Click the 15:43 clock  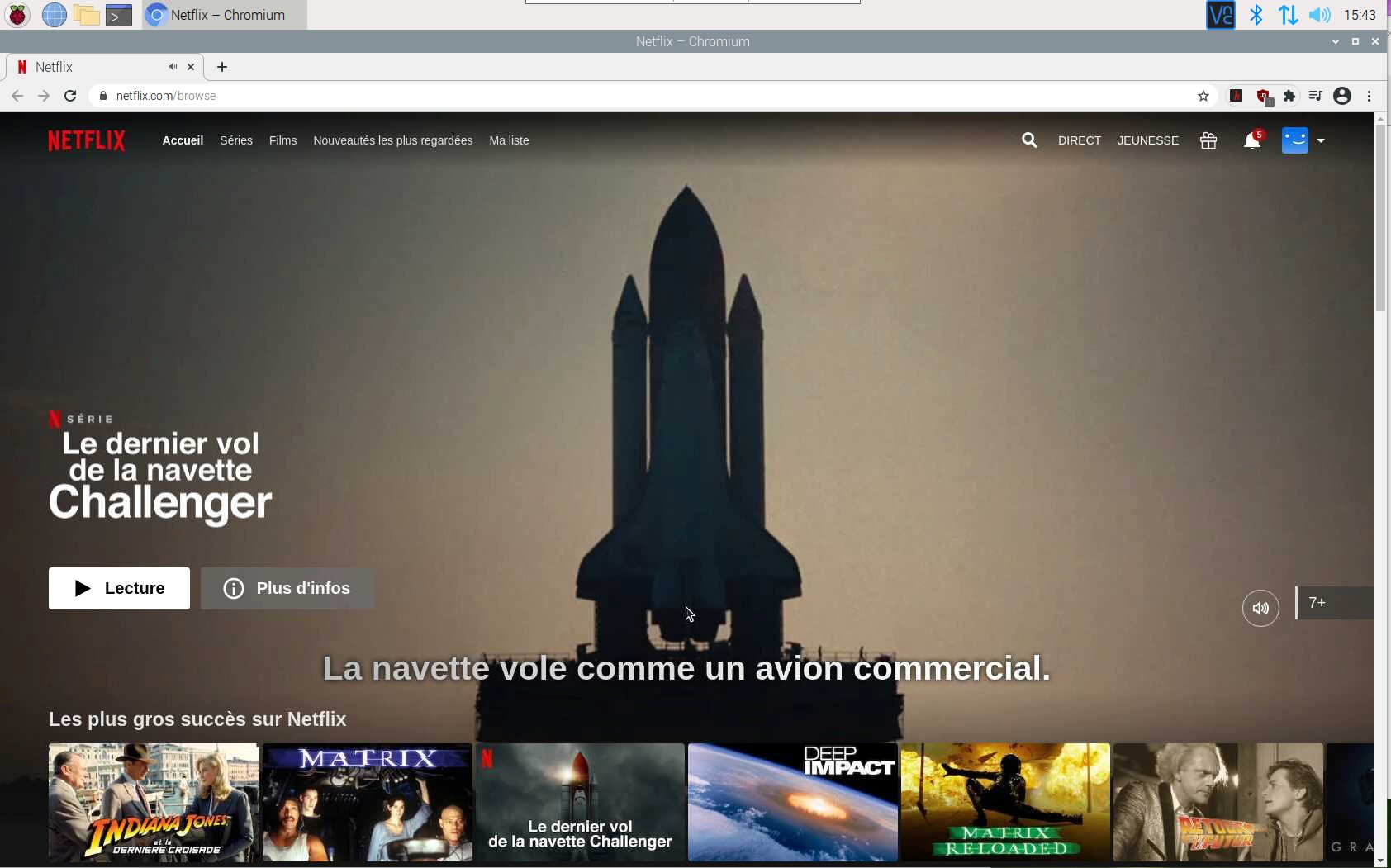pos(1360,15)
